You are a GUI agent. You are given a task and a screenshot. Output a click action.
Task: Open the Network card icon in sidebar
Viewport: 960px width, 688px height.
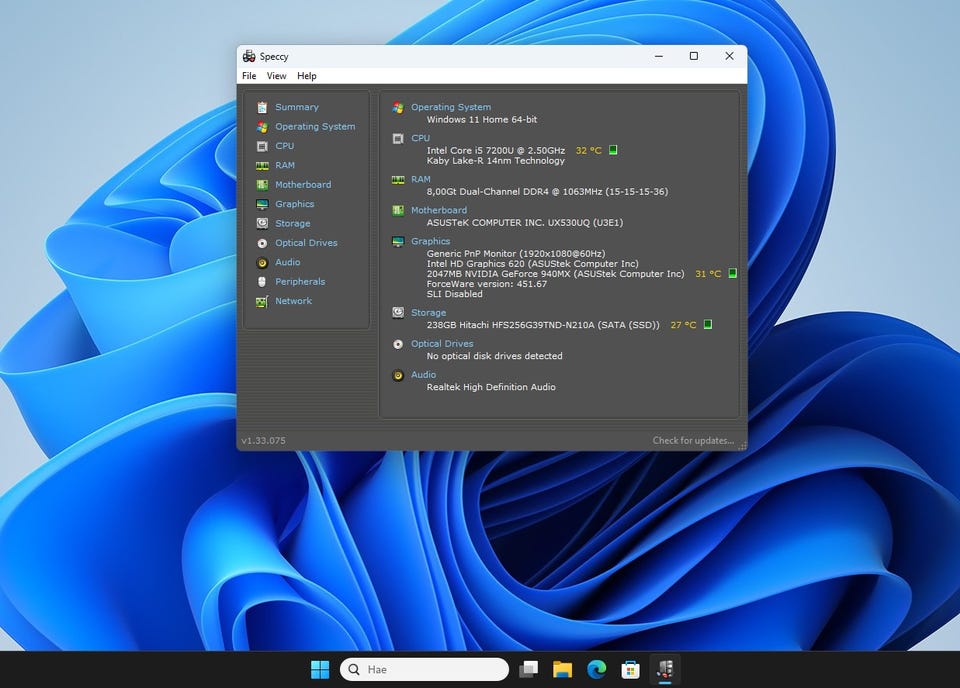pos(262,301)
